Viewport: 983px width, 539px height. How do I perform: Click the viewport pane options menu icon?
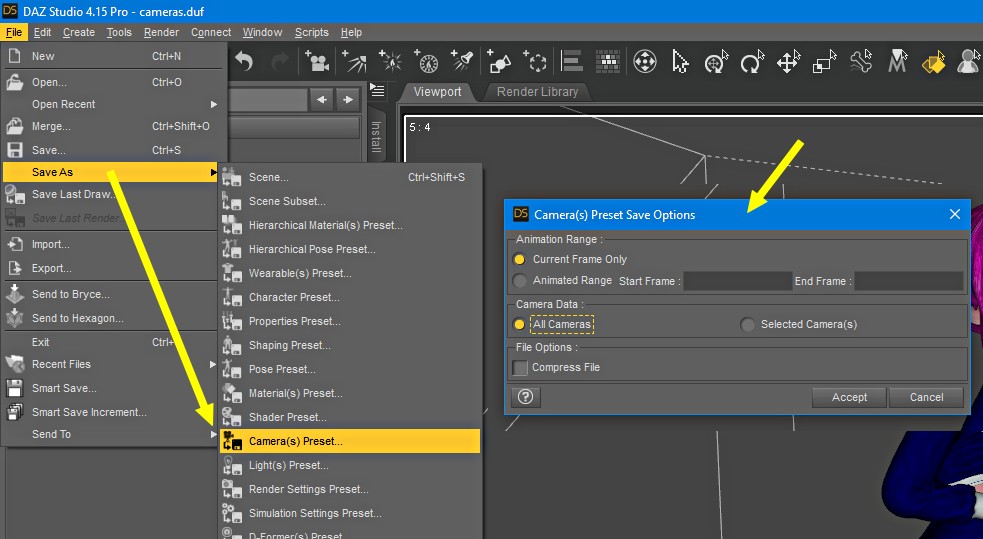click(377, 91)
